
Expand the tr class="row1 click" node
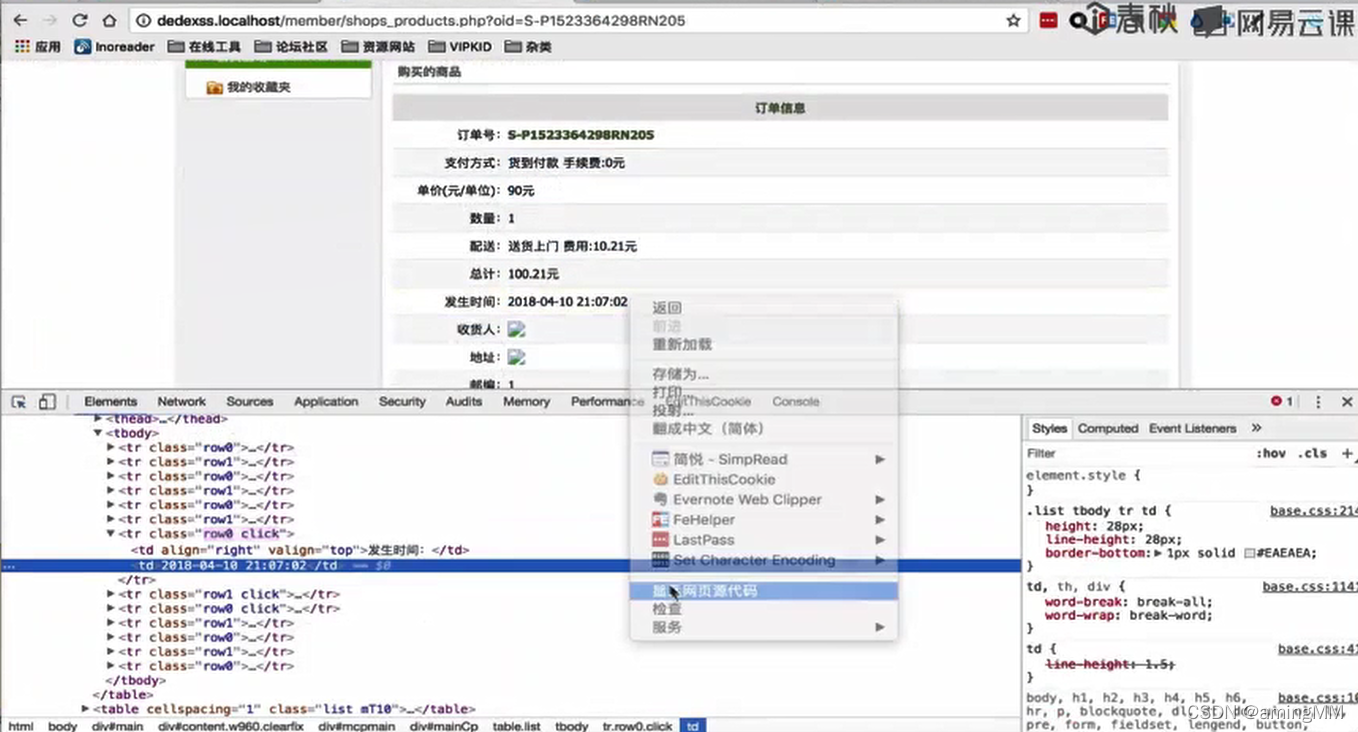coord(111,593)
